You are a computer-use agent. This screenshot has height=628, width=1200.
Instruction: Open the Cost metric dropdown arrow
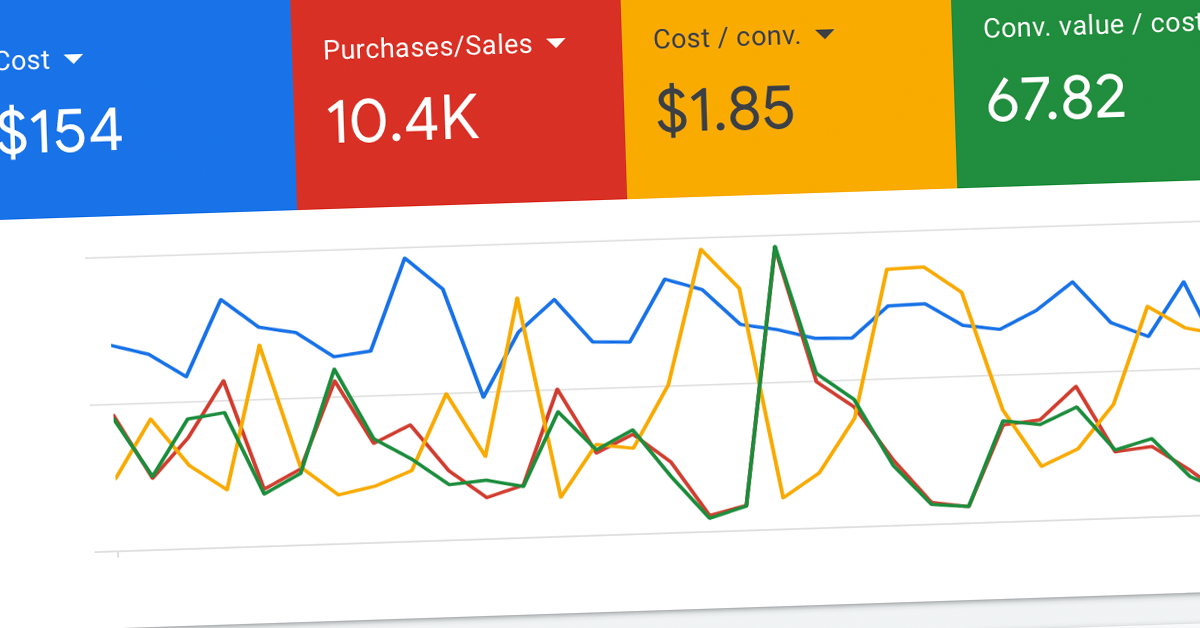click(74, 59)
